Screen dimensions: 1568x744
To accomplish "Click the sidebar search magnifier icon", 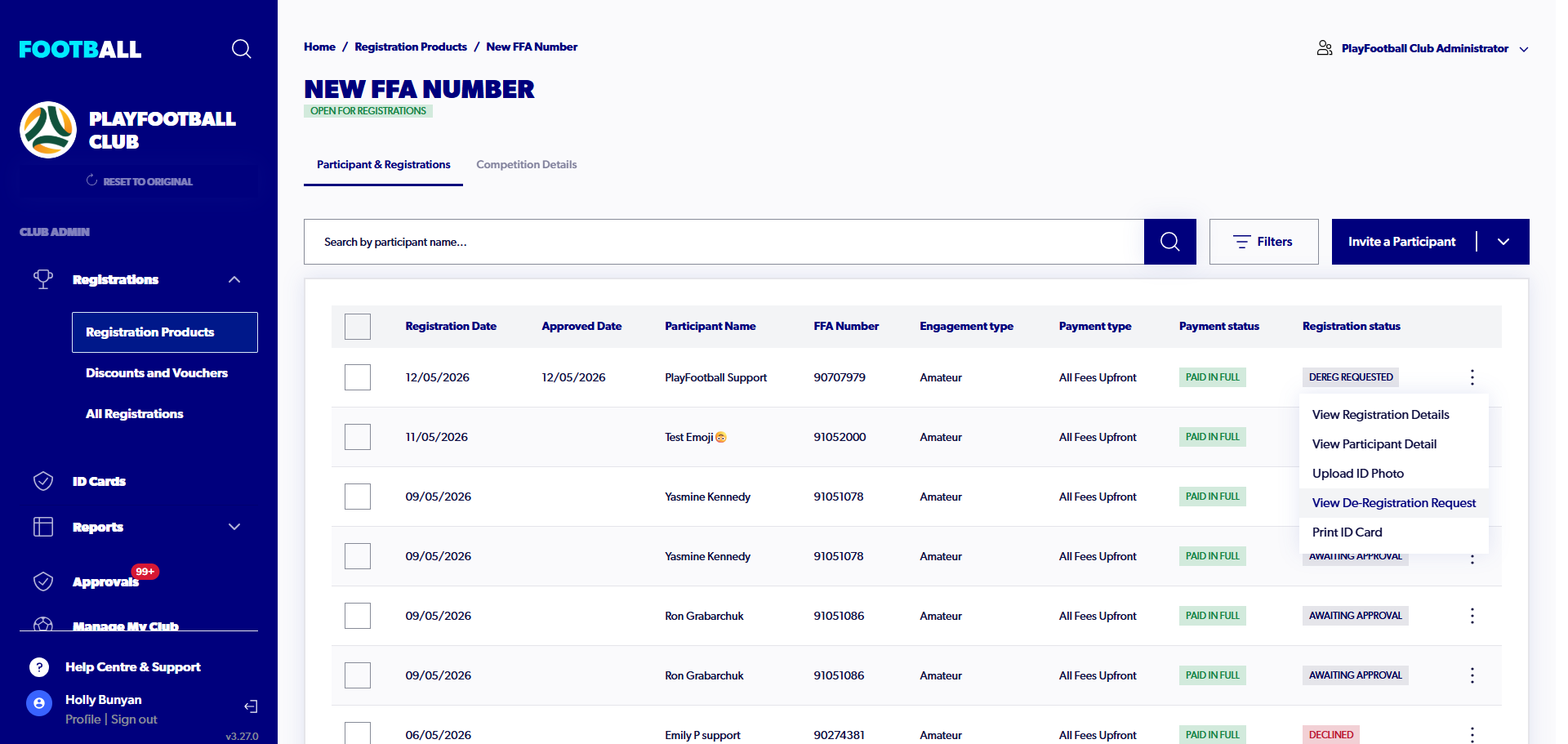I will 241,49.
